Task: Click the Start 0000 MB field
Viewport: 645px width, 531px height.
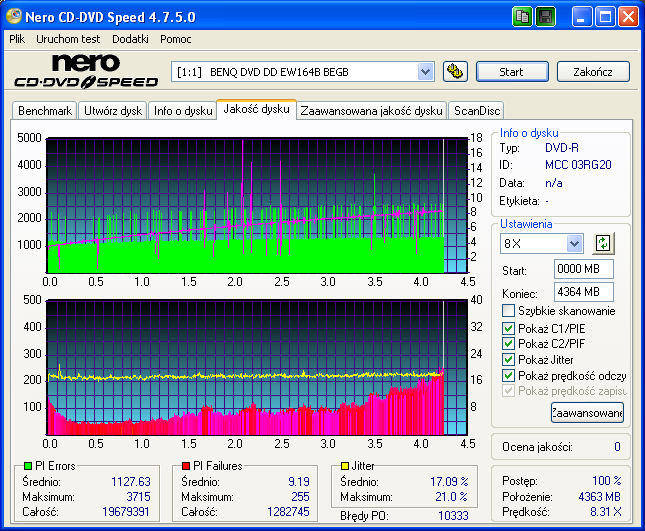Action: (x=584, y=269)
